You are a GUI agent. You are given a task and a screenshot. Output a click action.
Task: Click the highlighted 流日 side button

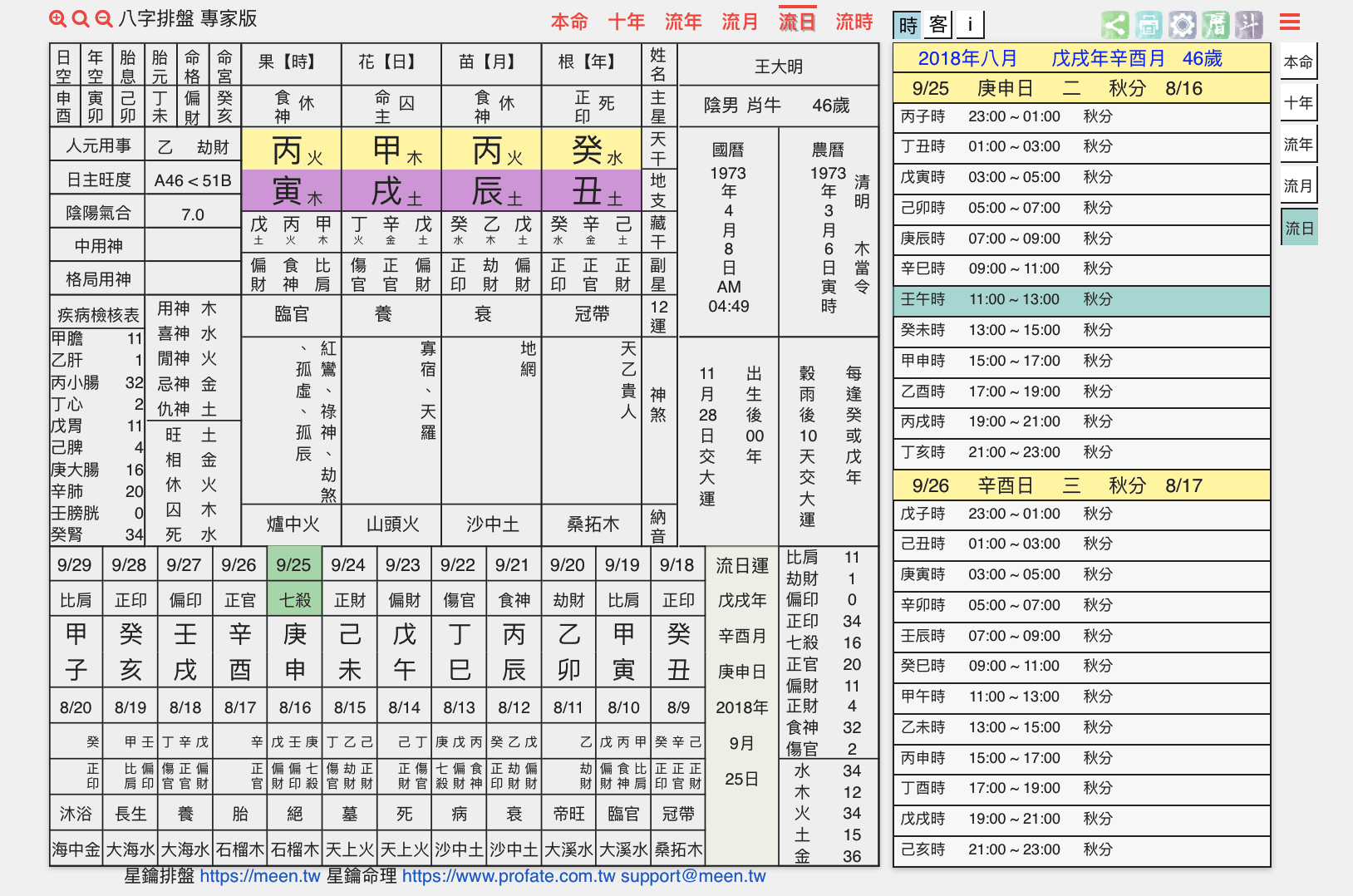[1299, 228]
